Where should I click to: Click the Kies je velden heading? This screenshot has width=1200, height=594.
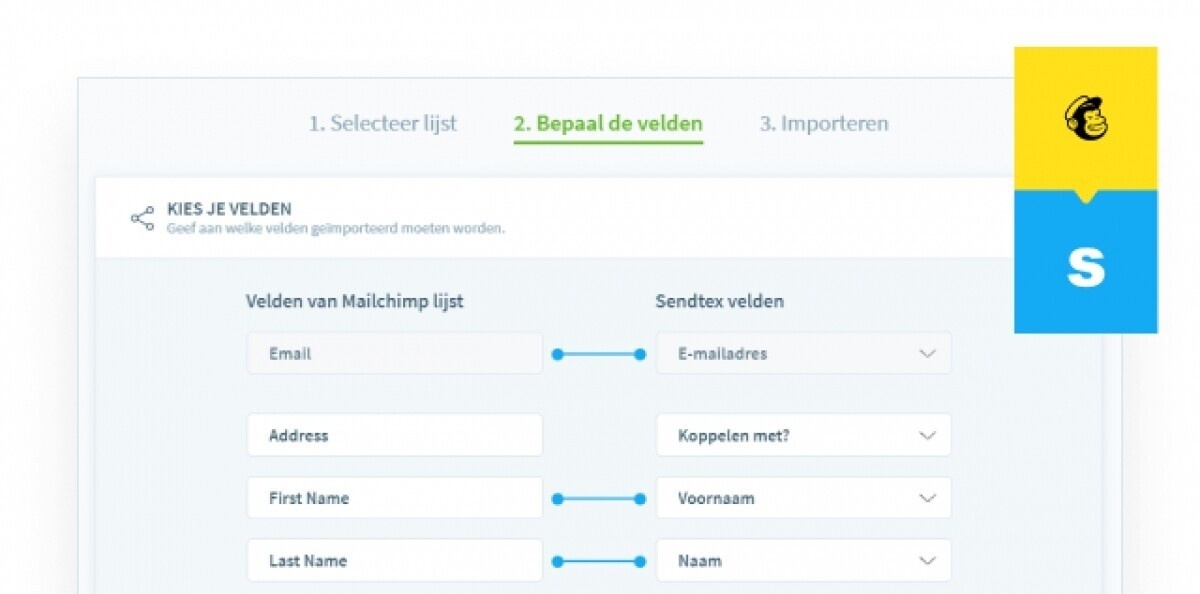pos(229,209)
